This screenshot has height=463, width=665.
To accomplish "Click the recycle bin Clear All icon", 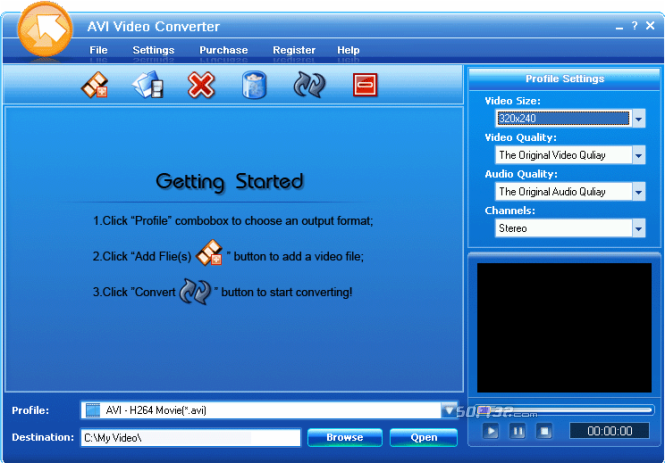I will 254,85.
